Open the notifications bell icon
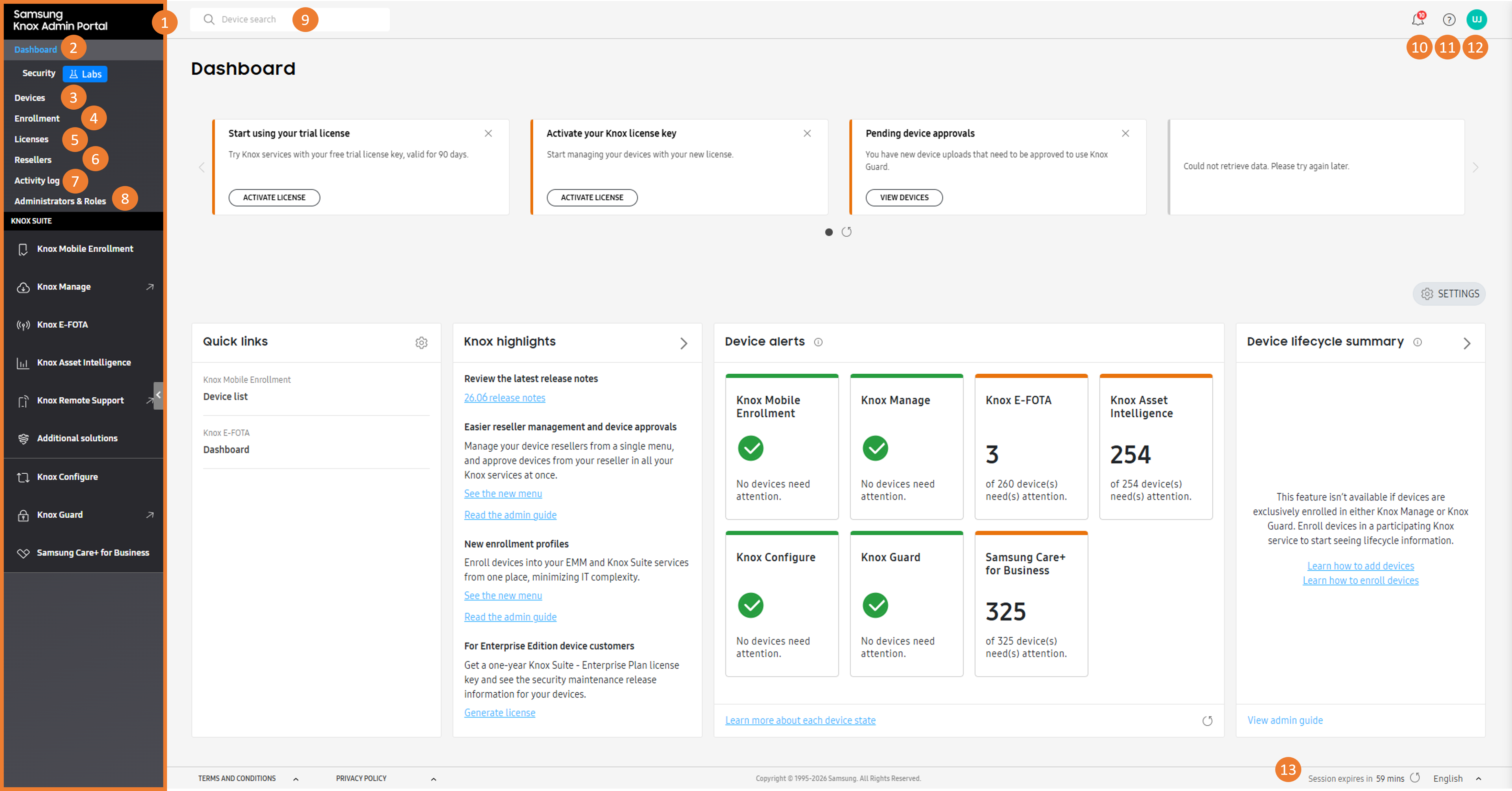The height and width of the screenshot is (791, 1512). click(1417, 19)
